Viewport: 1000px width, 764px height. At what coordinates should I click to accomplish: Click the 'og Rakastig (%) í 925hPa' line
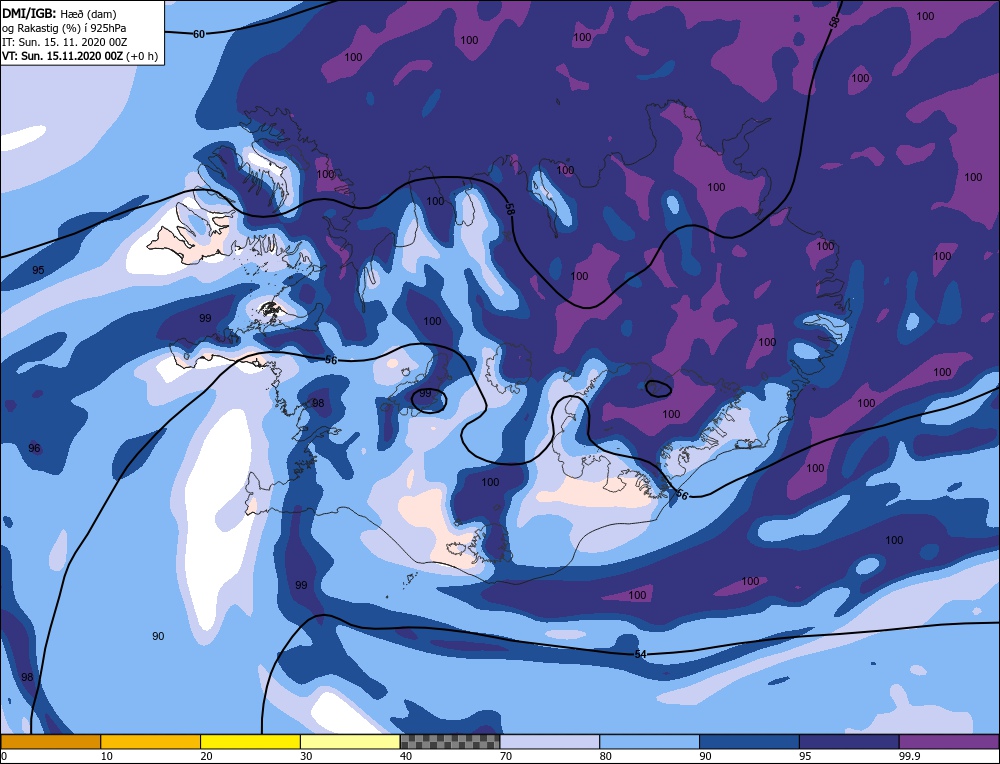[x=64, y=28]
